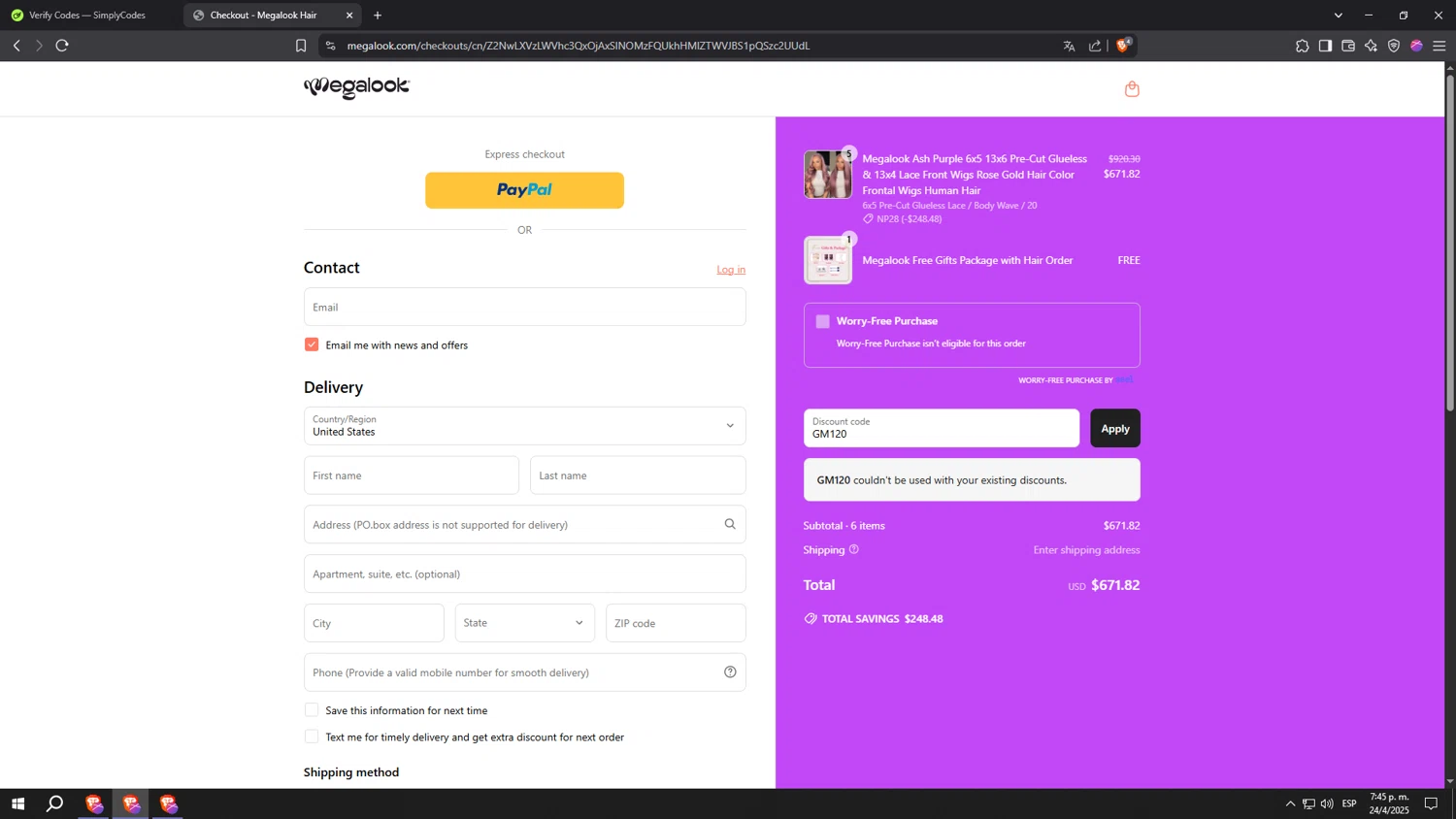Viewport: 1456px width, 819px height.
Task: Open a new tab with plus button
Action: tap(378, 16)
